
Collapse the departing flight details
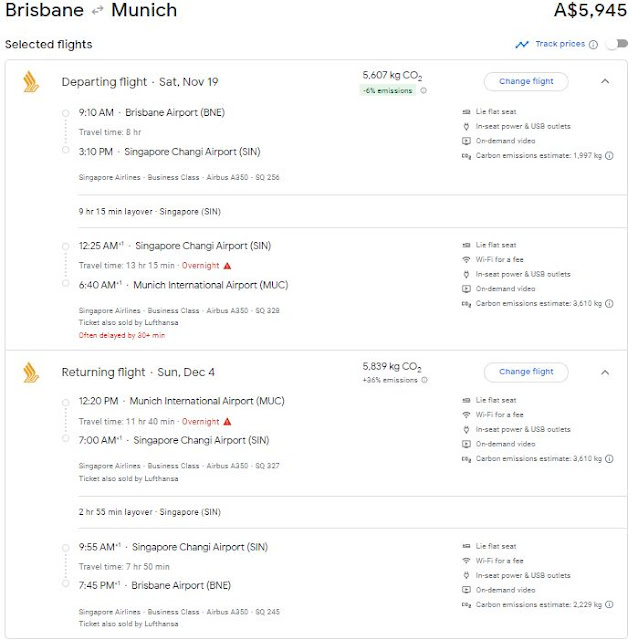tap(605, 81)
